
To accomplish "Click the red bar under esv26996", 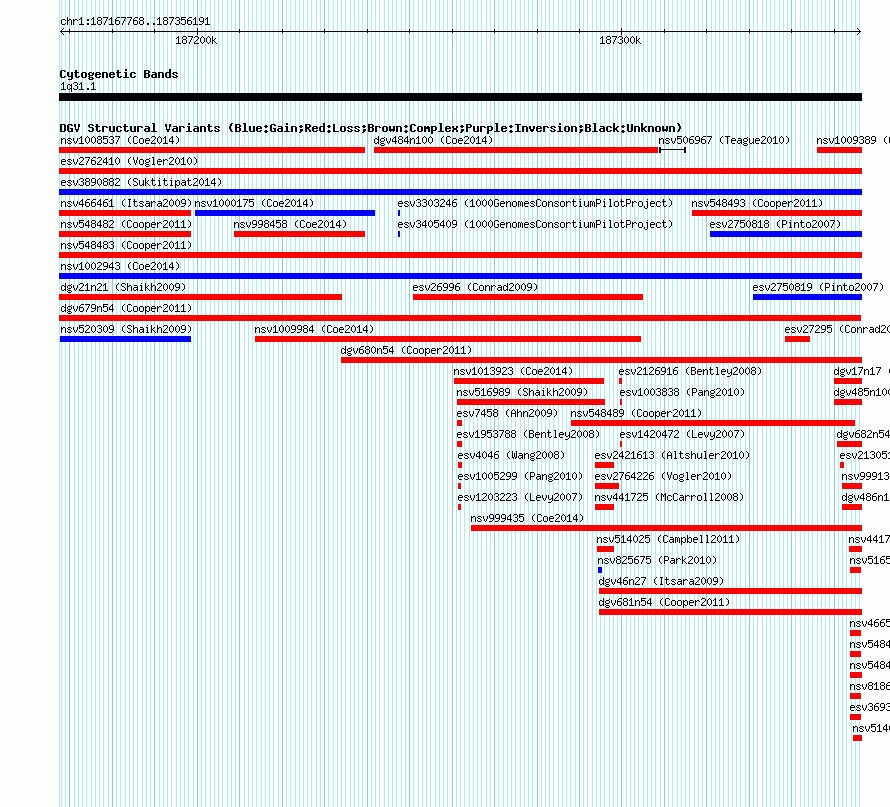I will pyautogui.click(x=528, y=297).
